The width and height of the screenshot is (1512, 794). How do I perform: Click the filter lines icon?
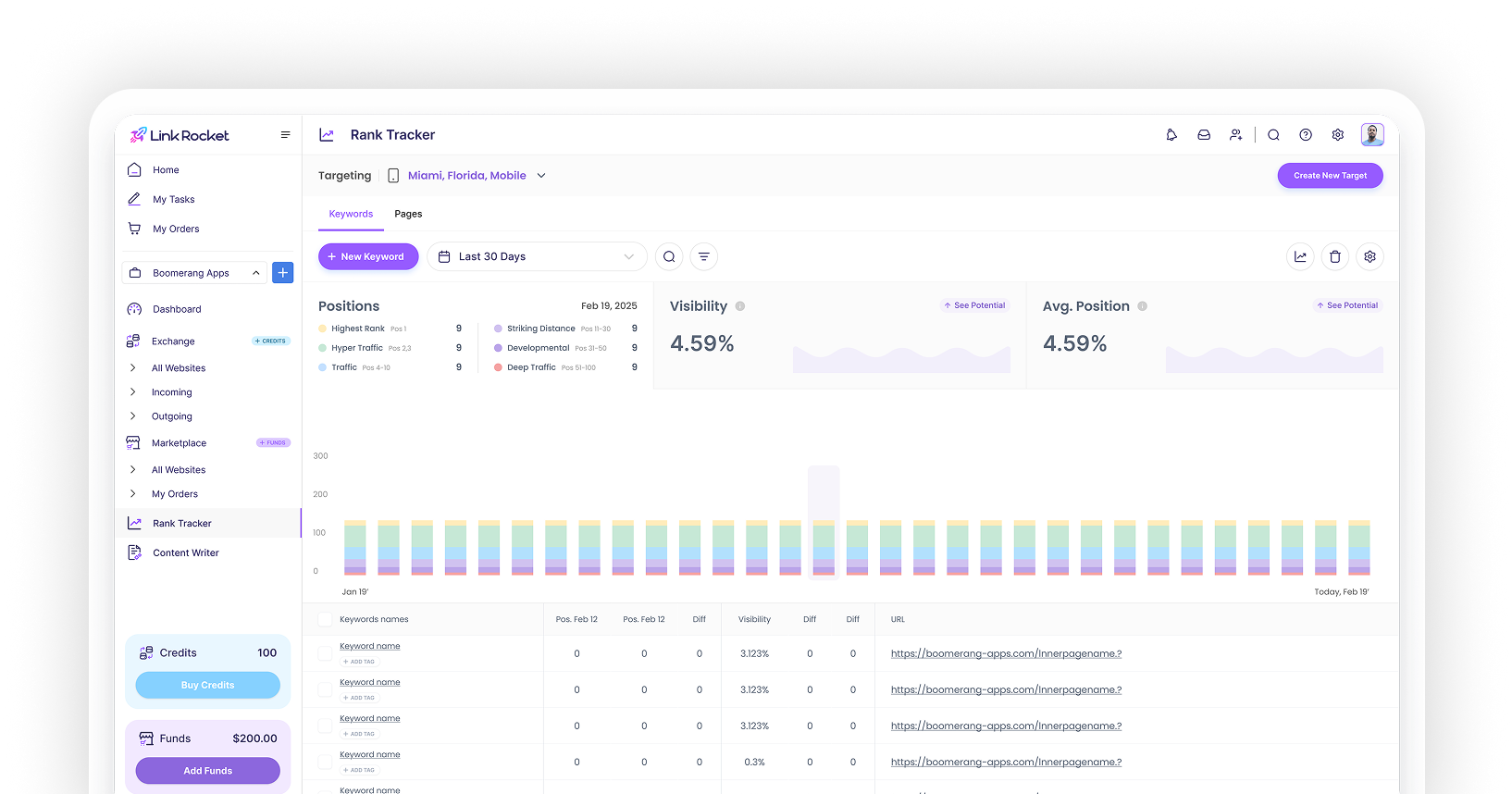tap(704, 257)
